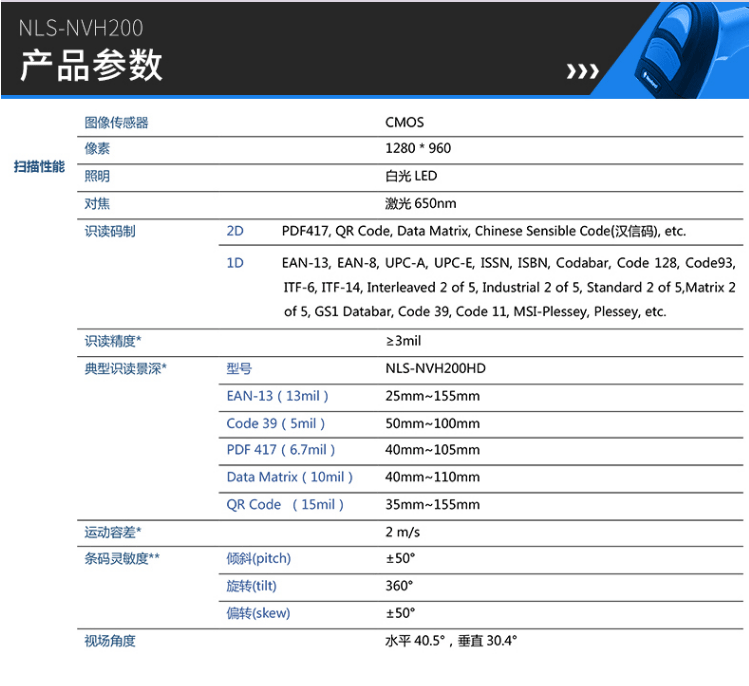Image resolution: width=749 pixels, height=686 pixels.
Task: Click the 1D sub-label
Action: 235,263
